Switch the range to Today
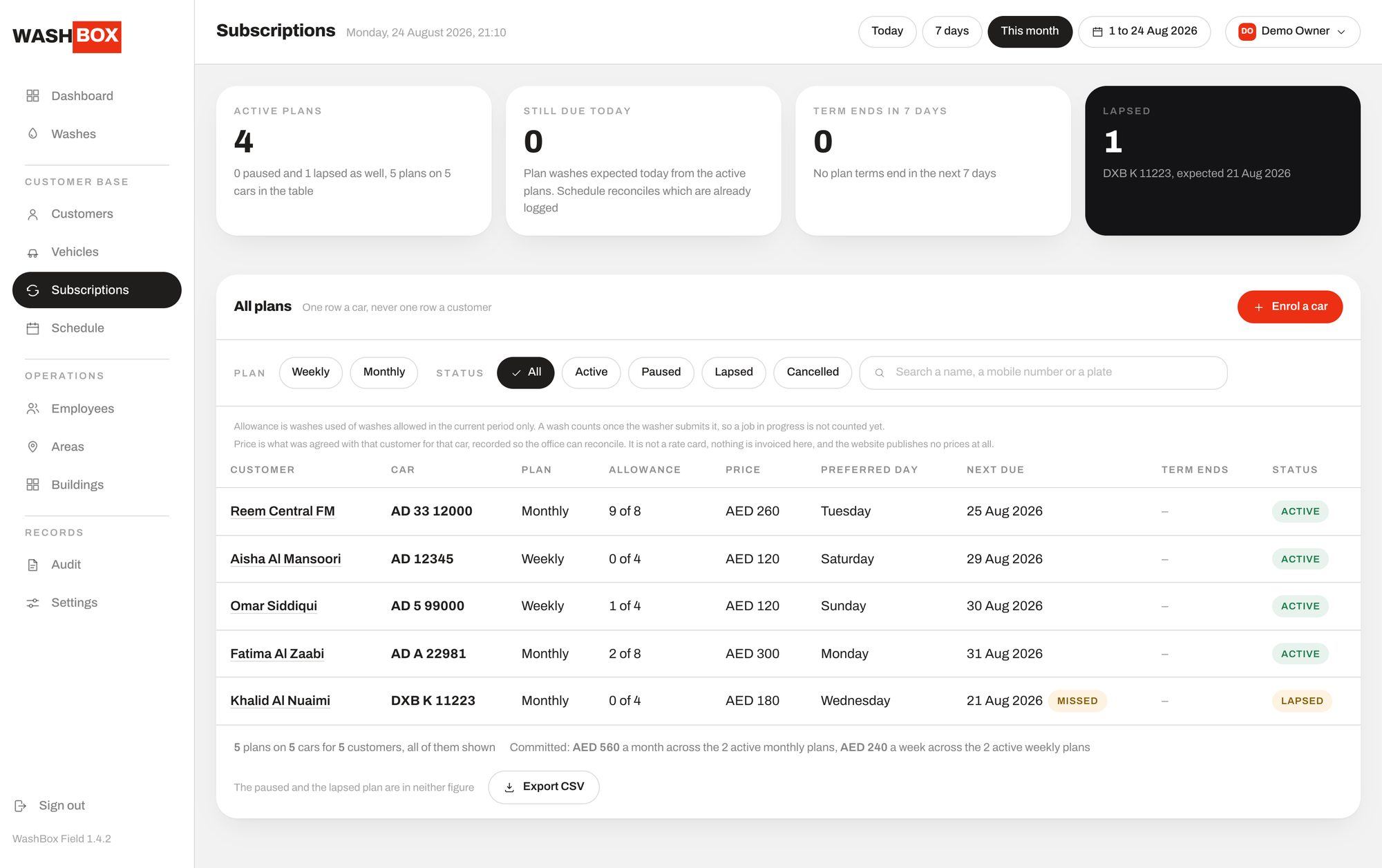Image resolution: width=1382 pixels, height=868 pixels. (887, 32)
